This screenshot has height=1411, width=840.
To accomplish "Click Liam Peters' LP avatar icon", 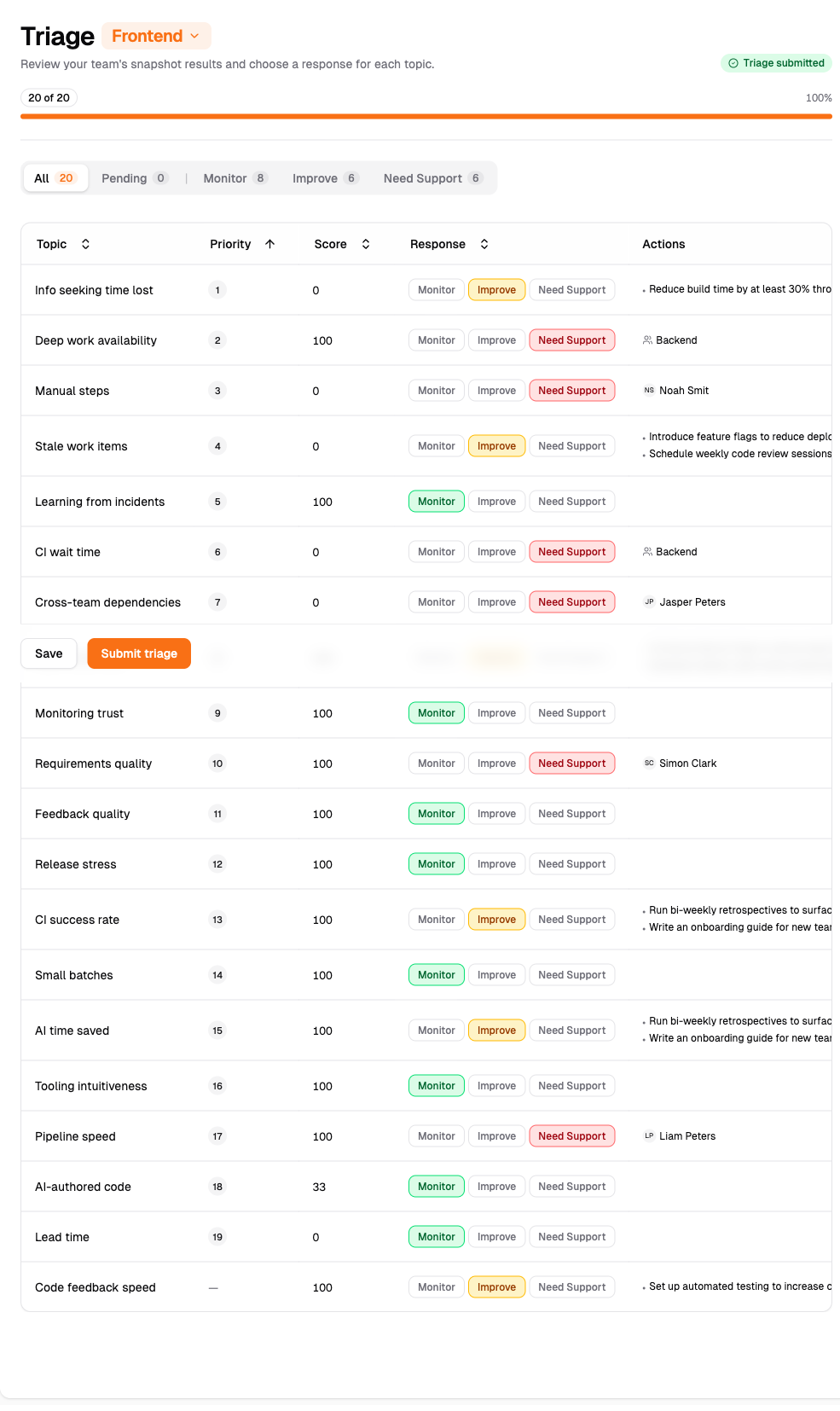I will tap(649, 1135).
